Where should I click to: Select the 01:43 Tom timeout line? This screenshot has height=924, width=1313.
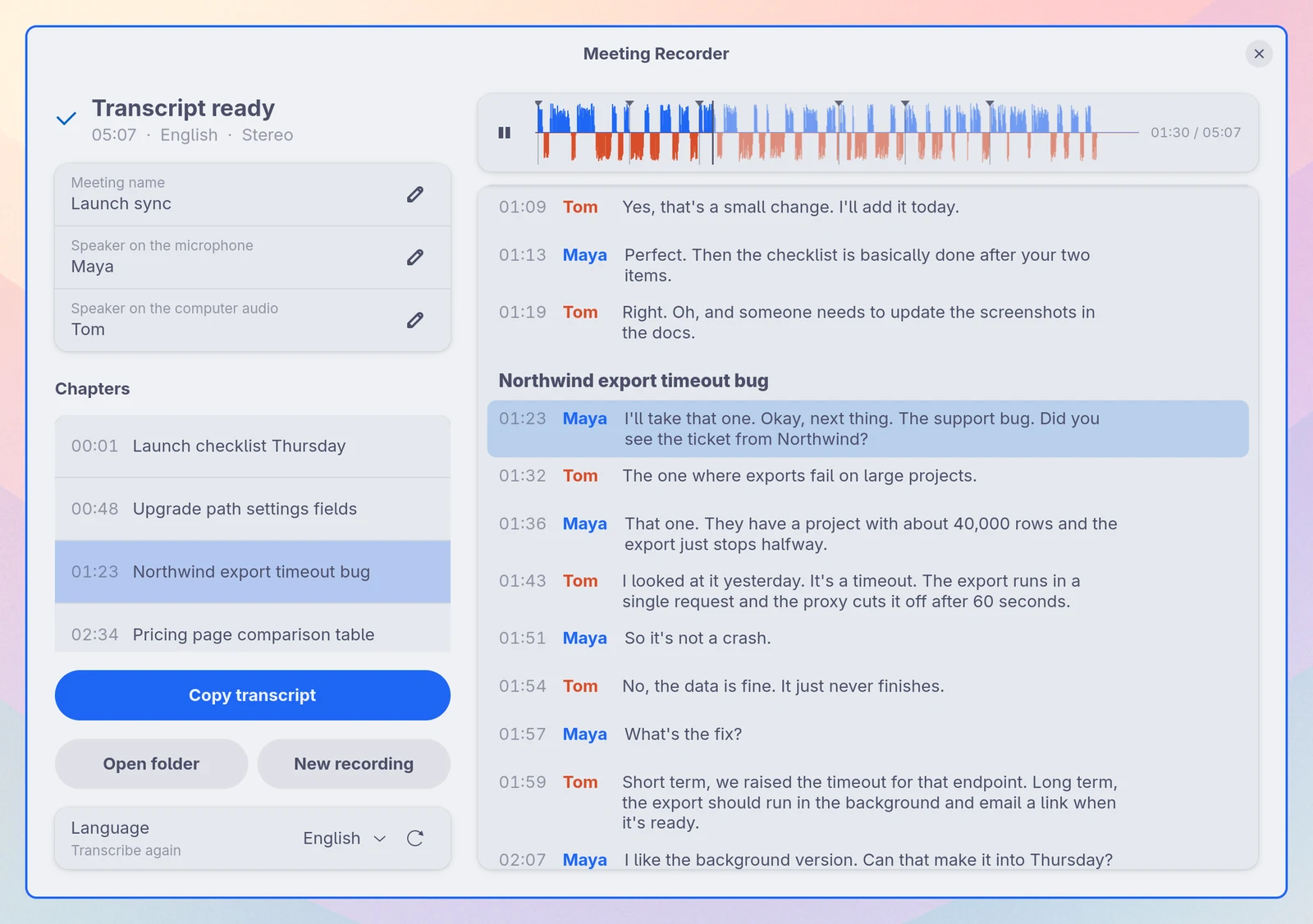[867, 591]
